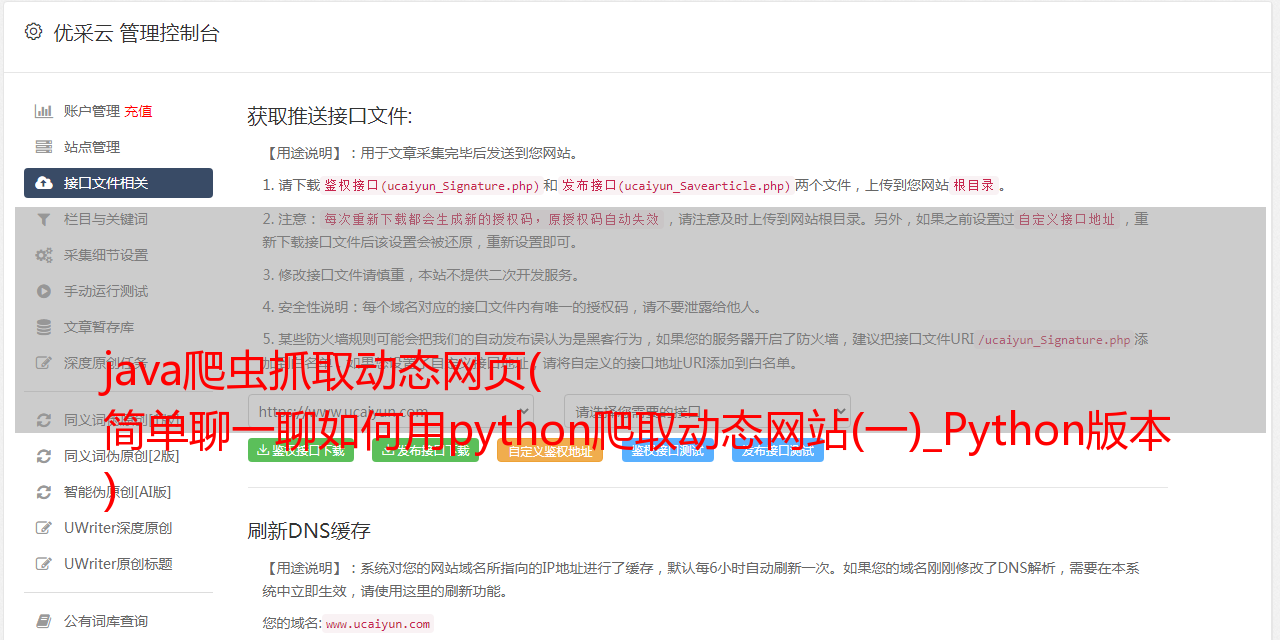This screenshot has height=640, width=1280.
Task: Click the refresh icon for 智能伪原创[AI版]
Action: 44,492
